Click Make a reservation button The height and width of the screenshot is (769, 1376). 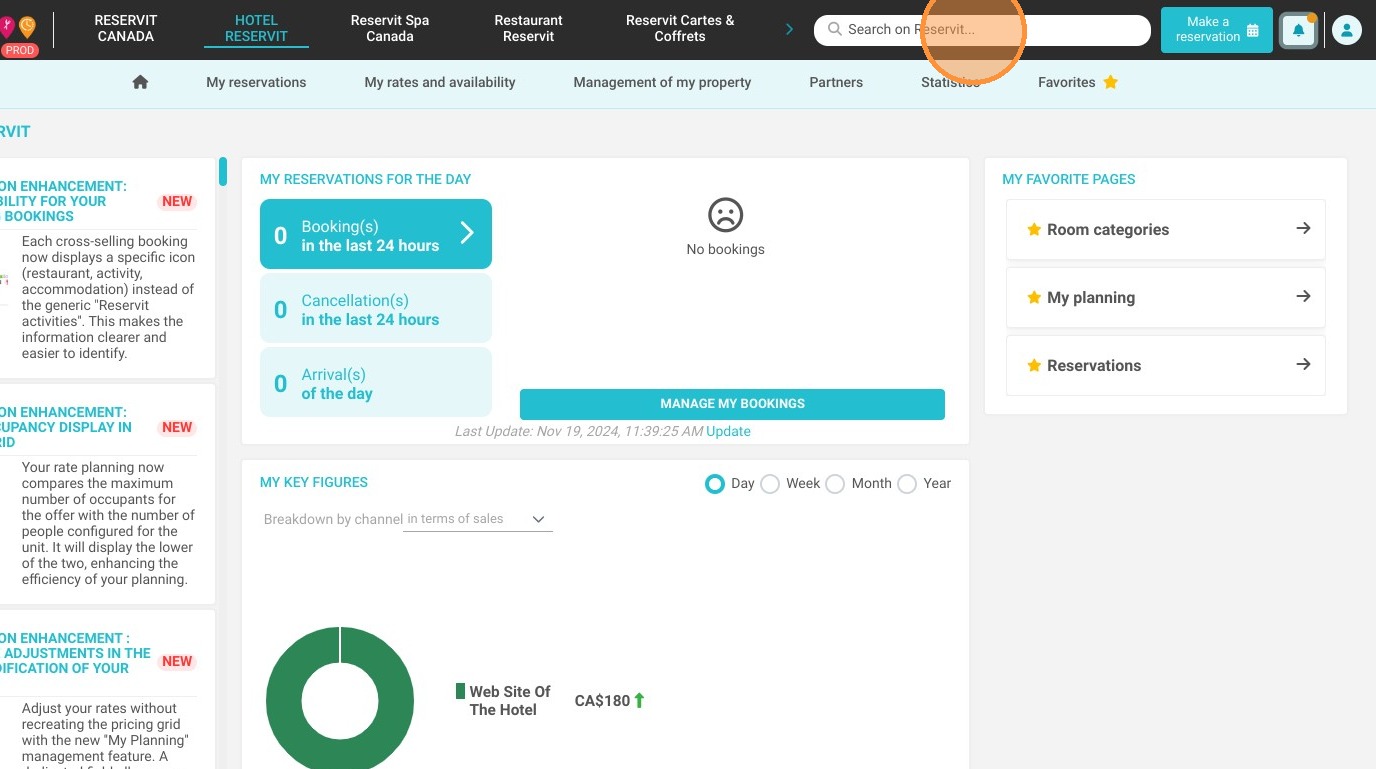point(1217,30)
